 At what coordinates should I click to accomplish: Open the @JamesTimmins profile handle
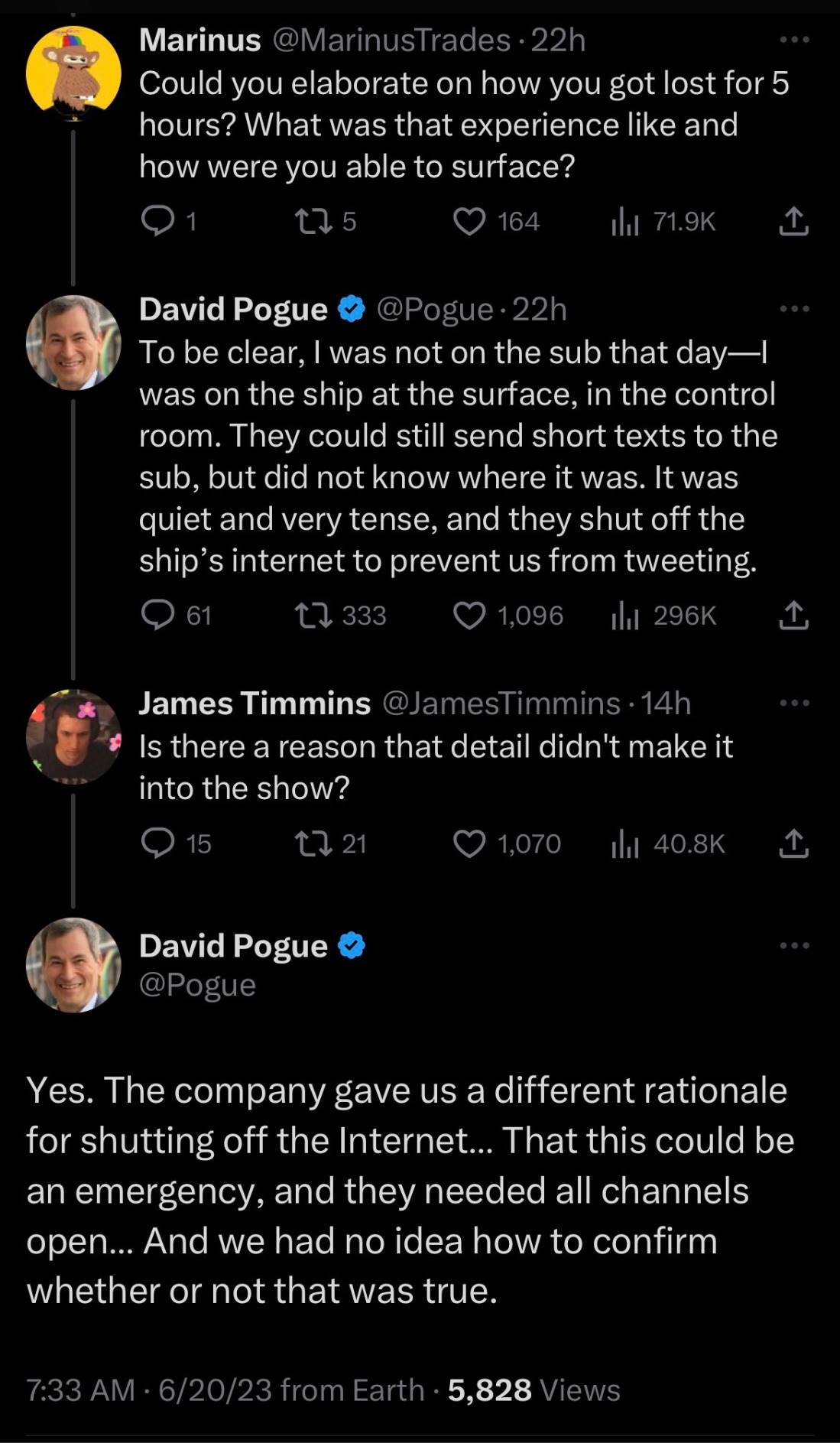(501, 703)
